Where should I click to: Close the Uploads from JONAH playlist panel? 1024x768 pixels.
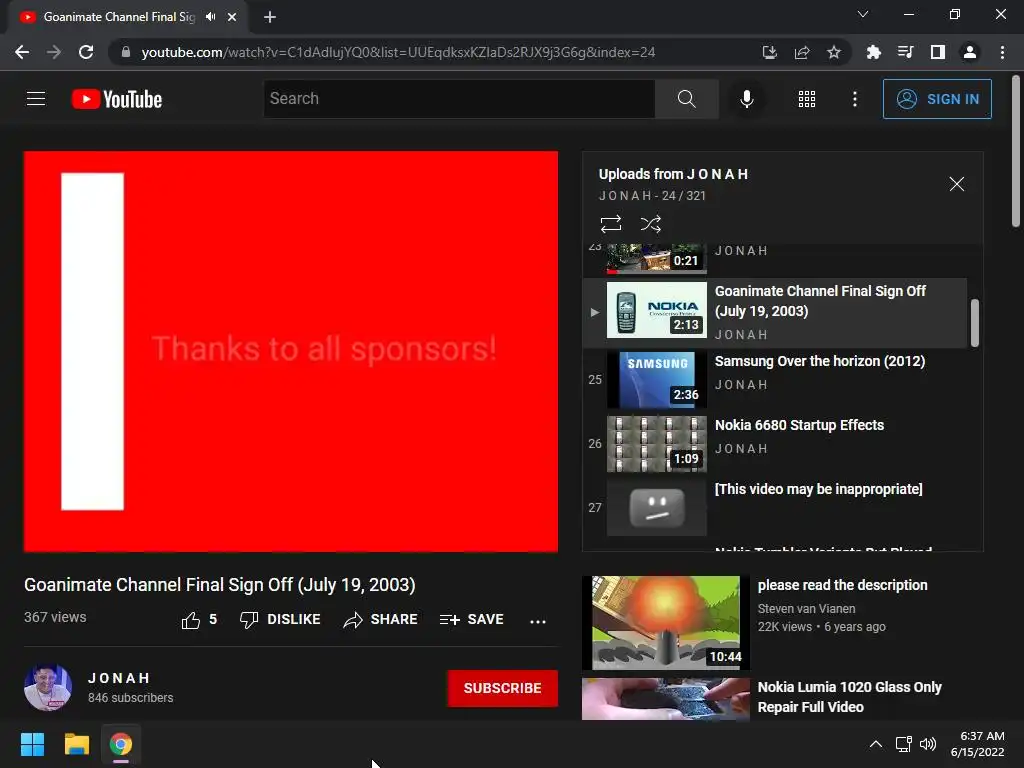click(x=956, y=184)
